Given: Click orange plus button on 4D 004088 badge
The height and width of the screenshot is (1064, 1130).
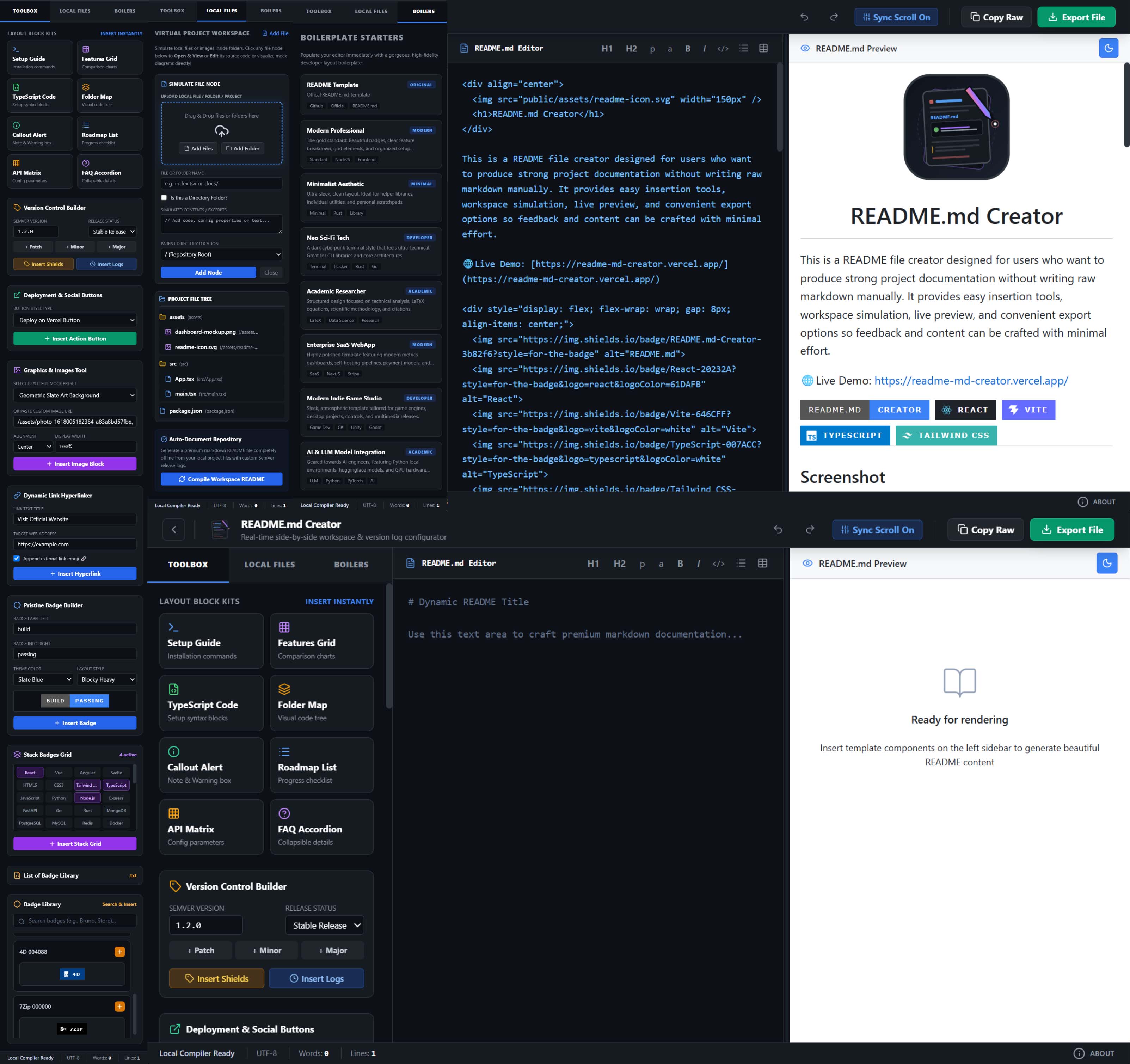Looking at the screenshot, I should tap(120, 952).
